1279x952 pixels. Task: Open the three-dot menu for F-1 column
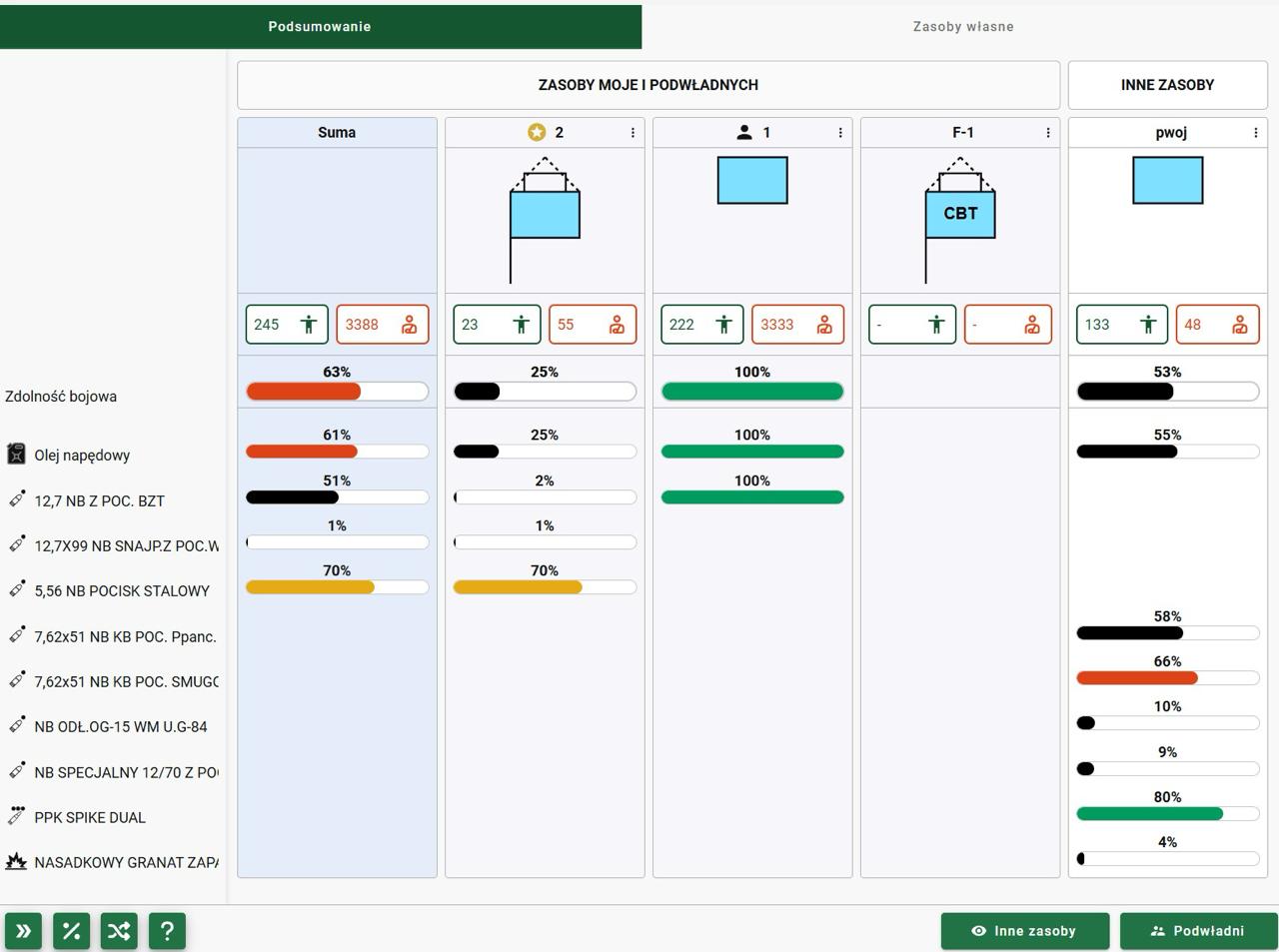(x=1048, y=133)
